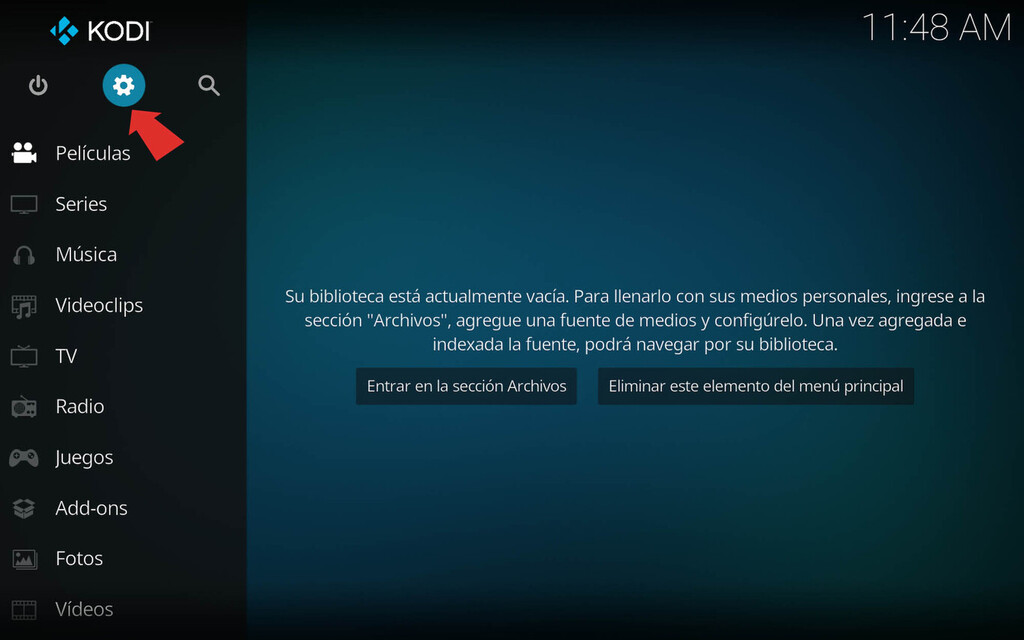Click "Eliminar este elemento del menú principal"
The width and height of the screenshot is (1024, 640).
[x=755, y=386]
